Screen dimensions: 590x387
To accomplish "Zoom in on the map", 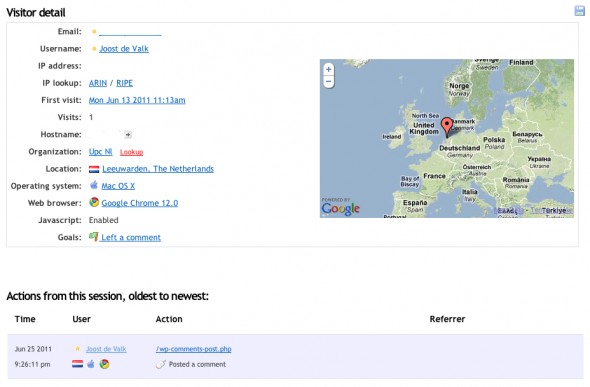I will tap(328, 69).
